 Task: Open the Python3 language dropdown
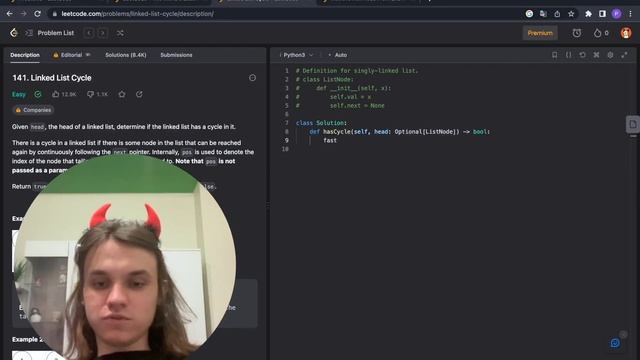pos(297,55)
